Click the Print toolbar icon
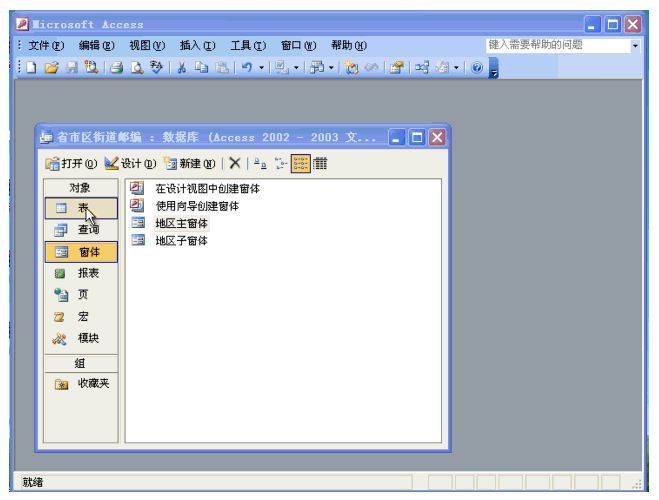The image size is (659, 500). (x=116, y=68)
